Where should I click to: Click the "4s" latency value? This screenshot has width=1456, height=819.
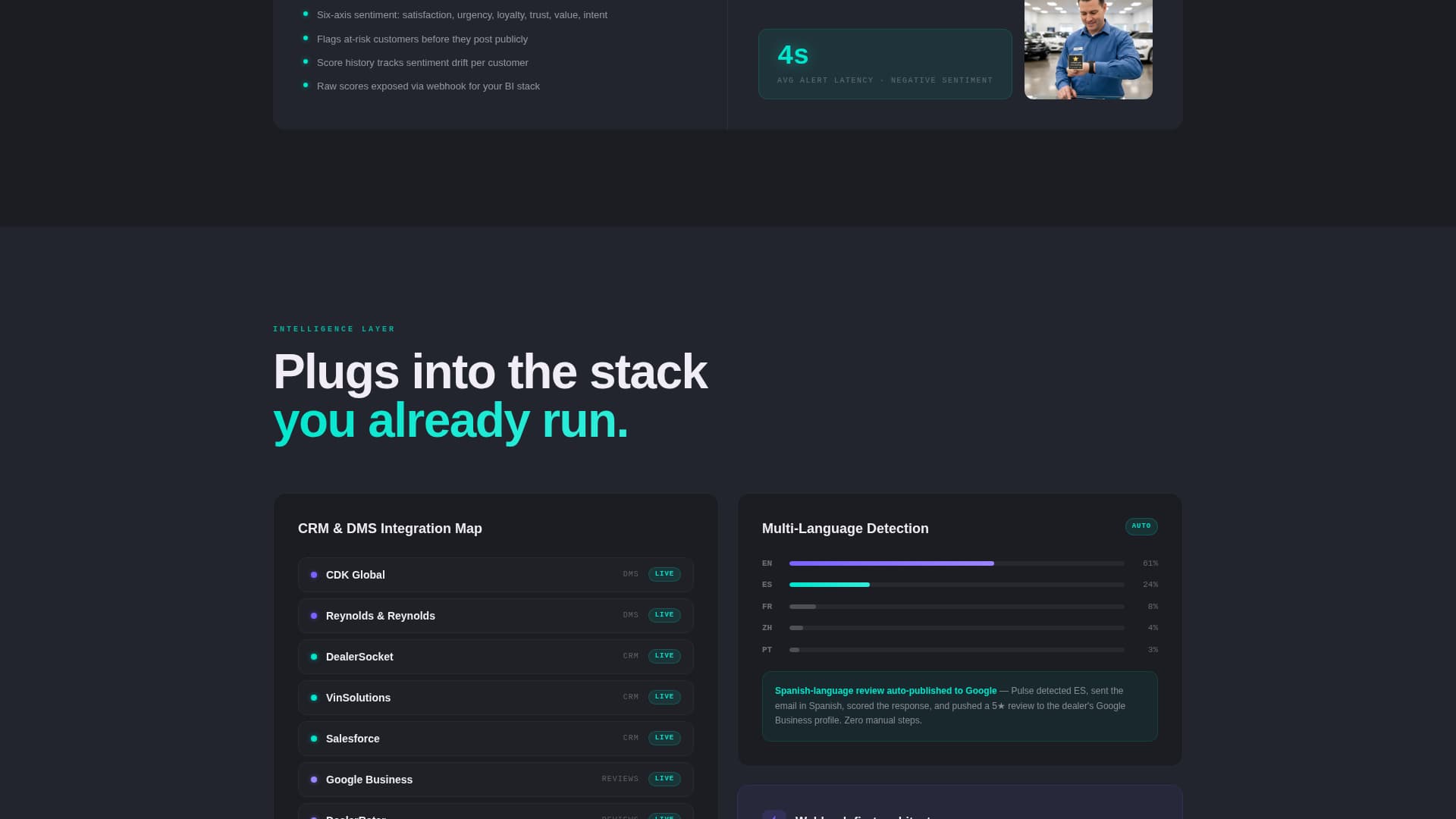tap(793, 55)
